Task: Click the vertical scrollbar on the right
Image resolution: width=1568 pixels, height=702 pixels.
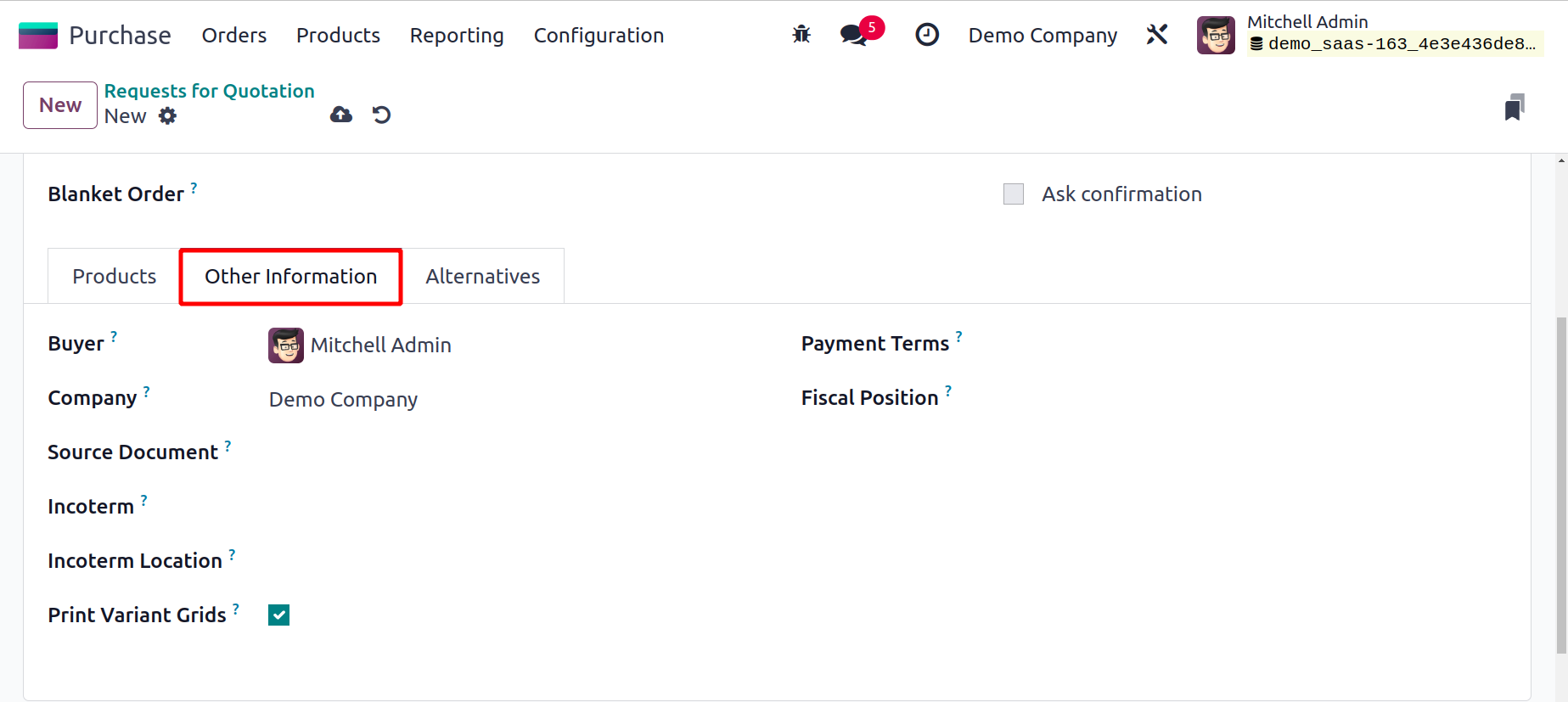Action: point(1561,484)
